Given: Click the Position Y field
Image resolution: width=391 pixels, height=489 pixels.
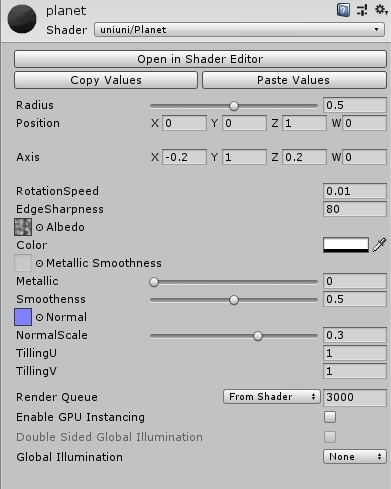Looking at the screenshot, I should click(244, 123).
